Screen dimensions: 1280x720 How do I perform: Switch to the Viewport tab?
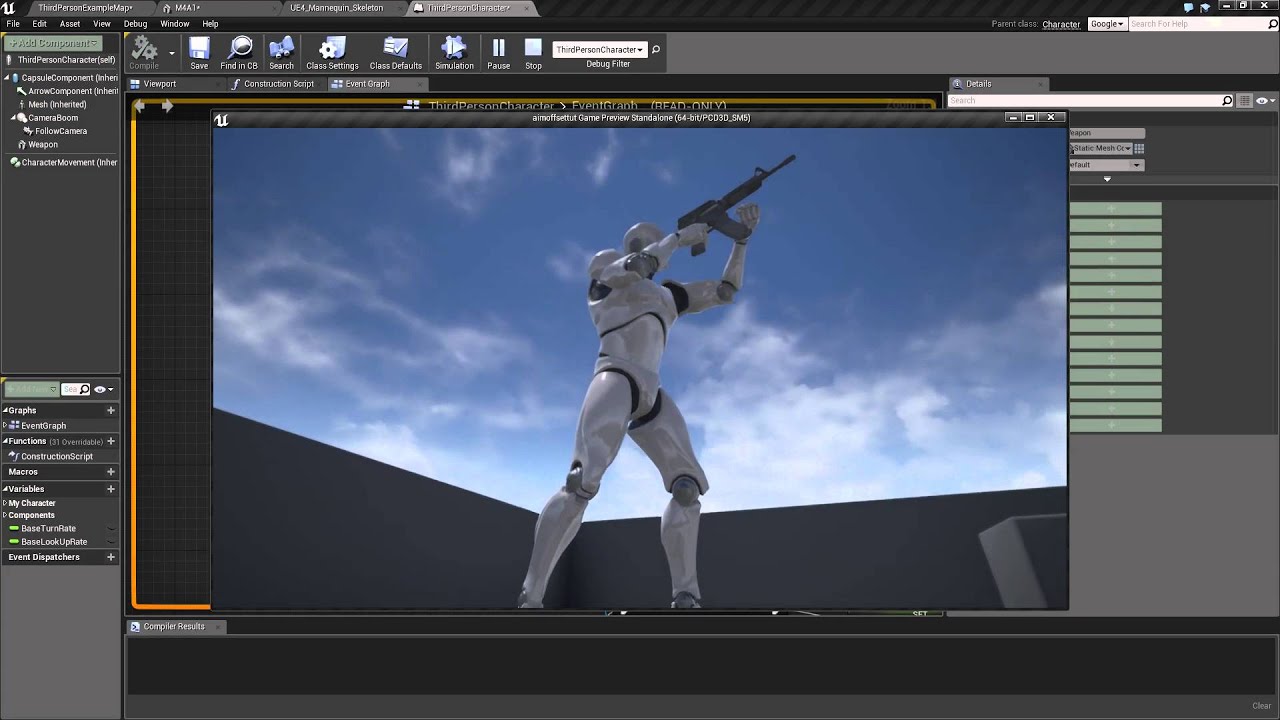[158, 84]
